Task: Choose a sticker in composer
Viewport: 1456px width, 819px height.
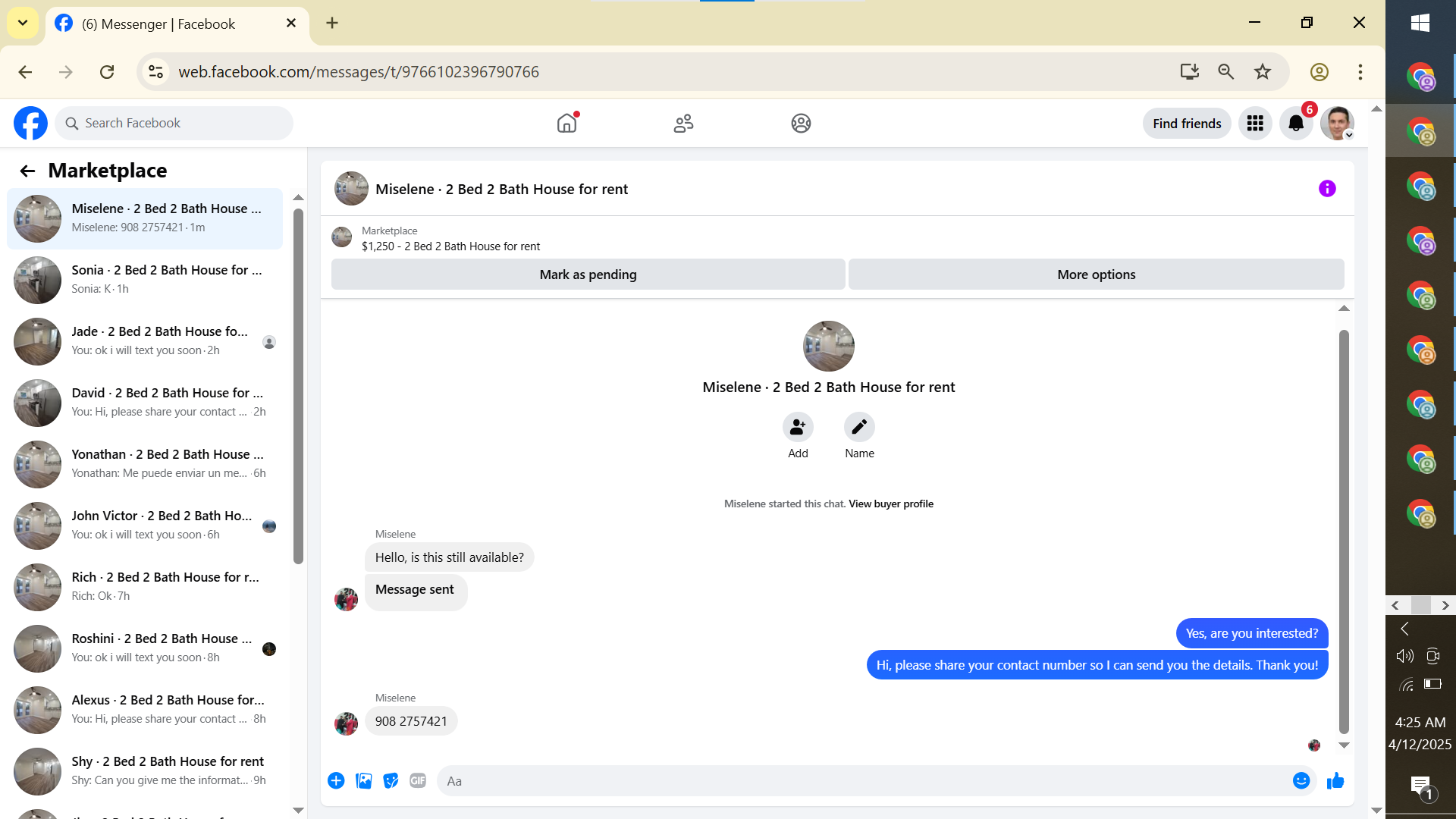Action: pos(391,780)
